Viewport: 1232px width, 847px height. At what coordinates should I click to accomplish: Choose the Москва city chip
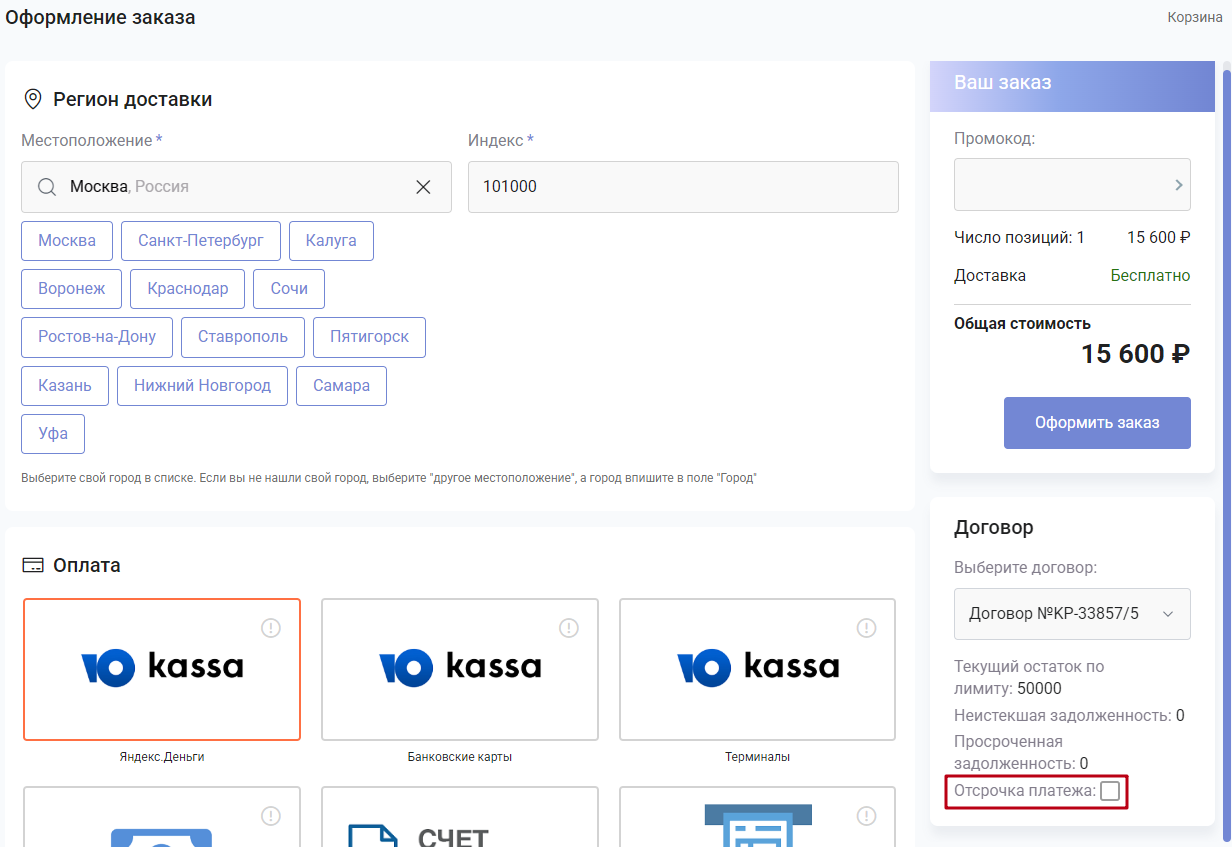(67, 241)
